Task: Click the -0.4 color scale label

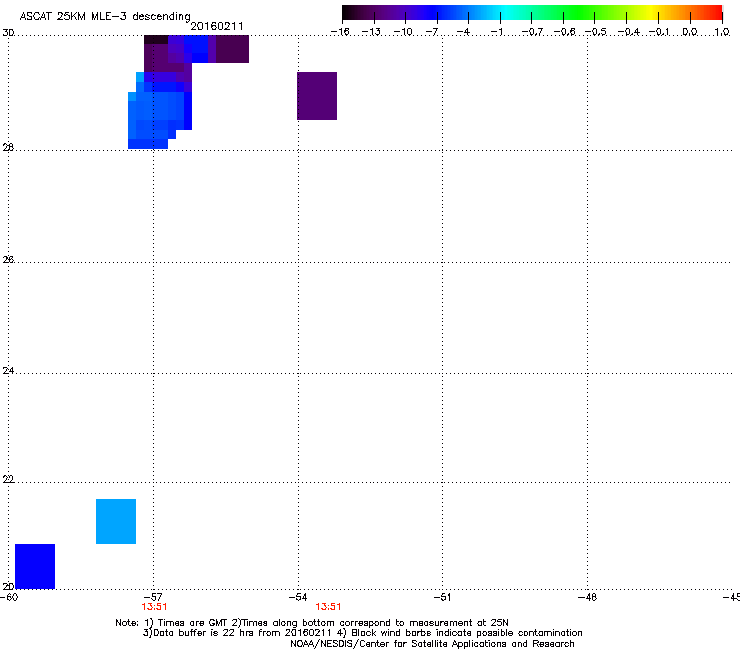Action: point(629,32)
